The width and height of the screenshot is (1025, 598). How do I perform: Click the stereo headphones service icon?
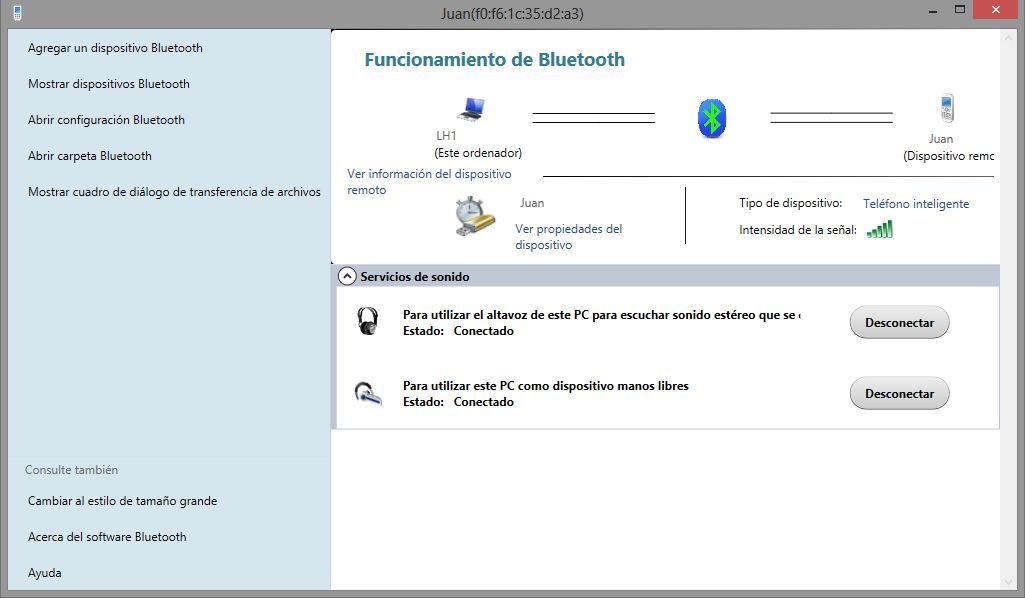[368, 322]
